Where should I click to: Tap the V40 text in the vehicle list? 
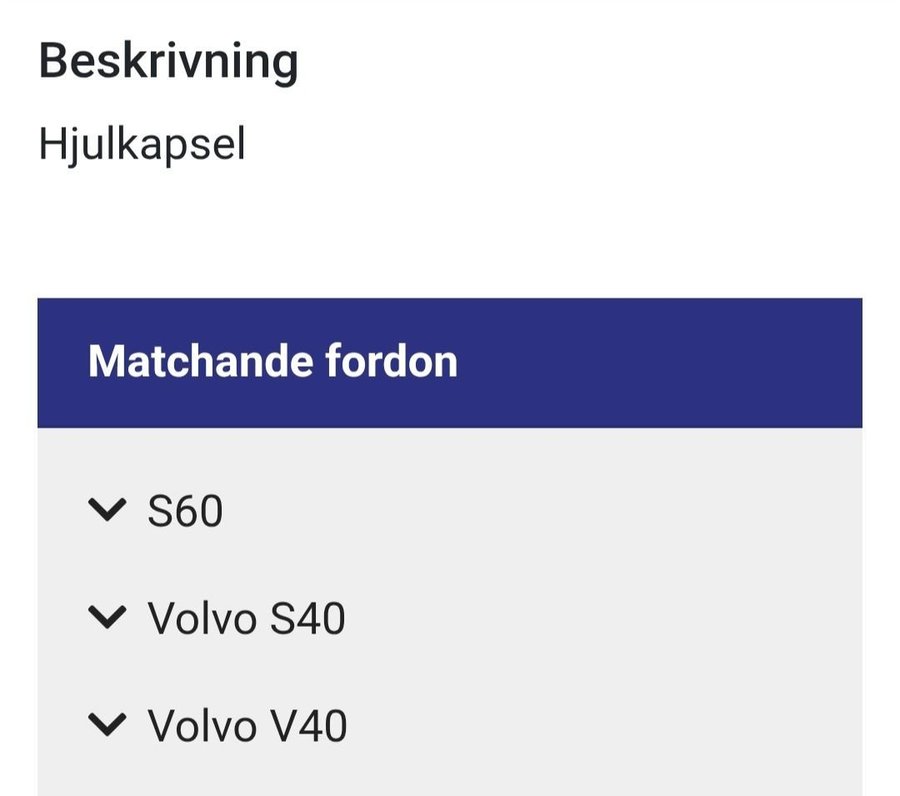309,725
